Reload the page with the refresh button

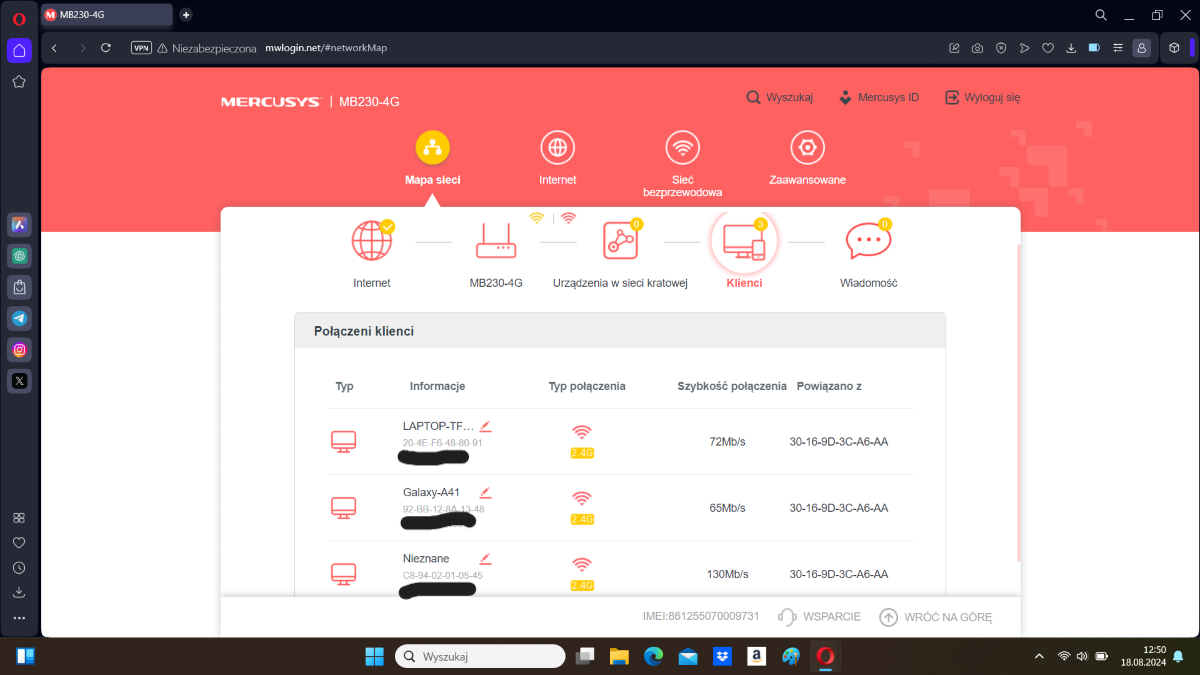106,48
